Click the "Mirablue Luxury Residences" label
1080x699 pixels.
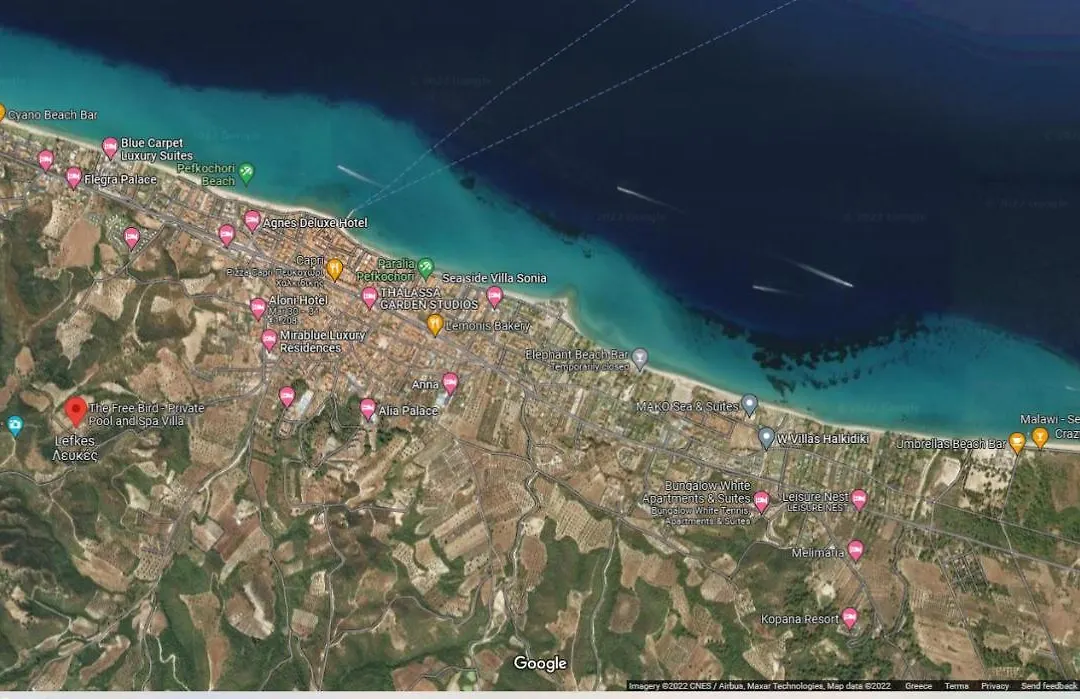pos(322,341)
